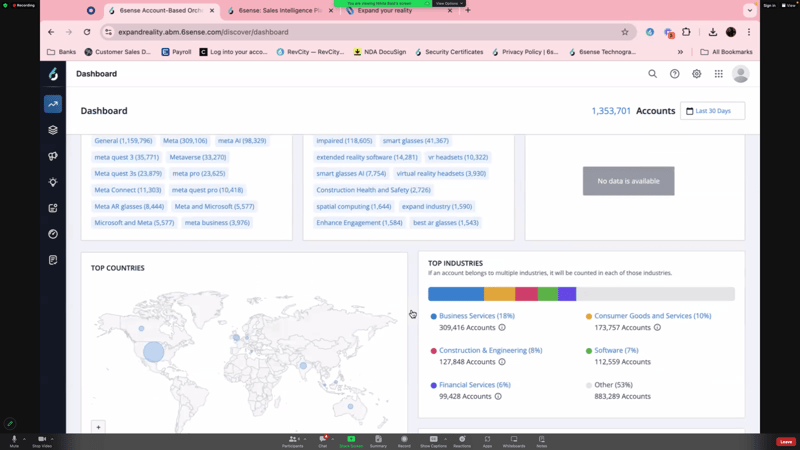
Task: Click Share Screen in Zoom toolbar
Action: [351, 441]
